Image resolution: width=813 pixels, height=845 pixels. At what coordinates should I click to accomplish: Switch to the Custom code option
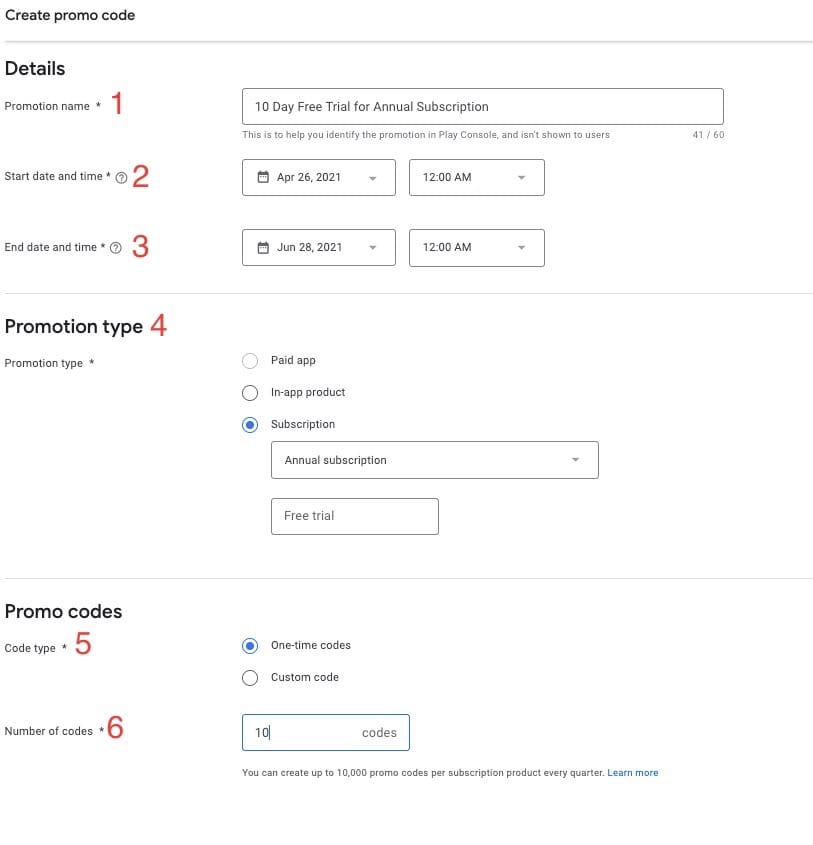[250, 677]
